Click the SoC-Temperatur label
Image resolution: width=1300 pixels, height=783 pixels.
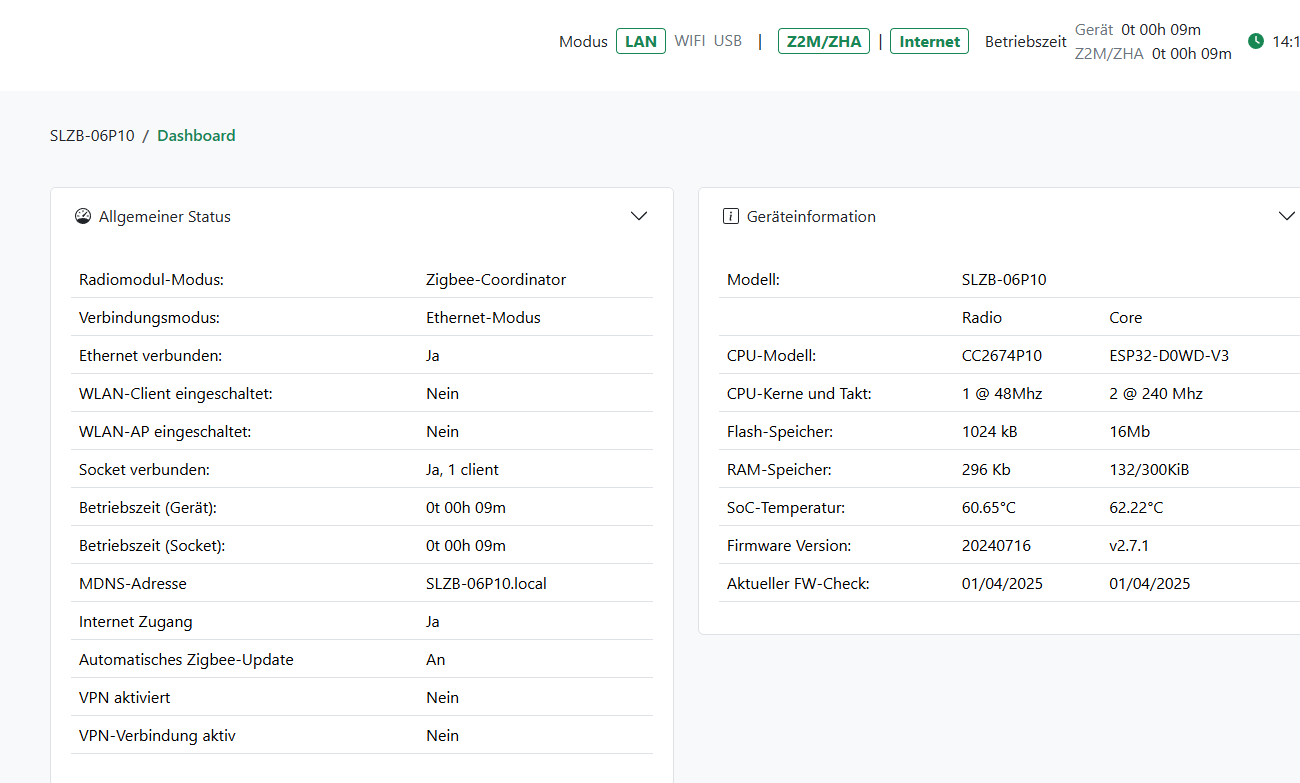tap(786, 508)
